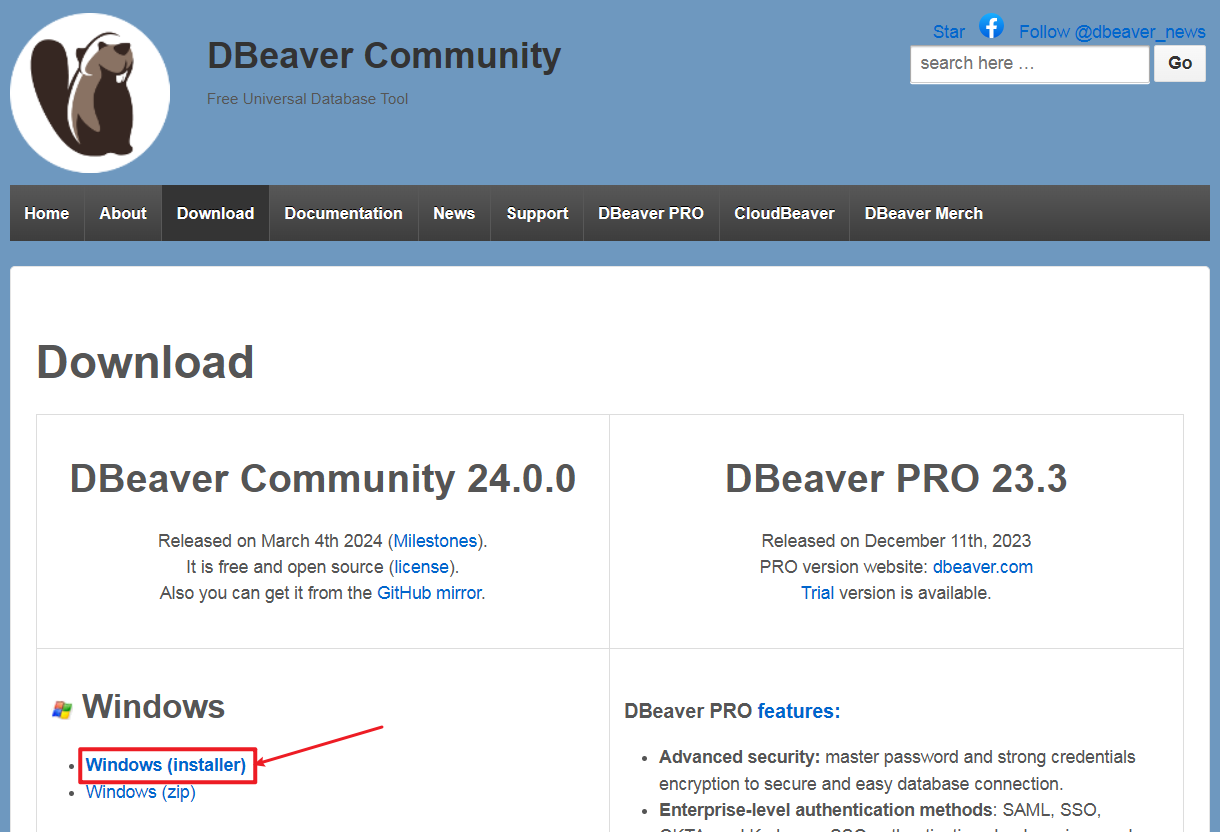The height and width of the screenshot is (832, 1220).
Task: Click the 'Enterprise-level authentication methods' bullet
Action: pyautogui.click(x=824, y=810)
